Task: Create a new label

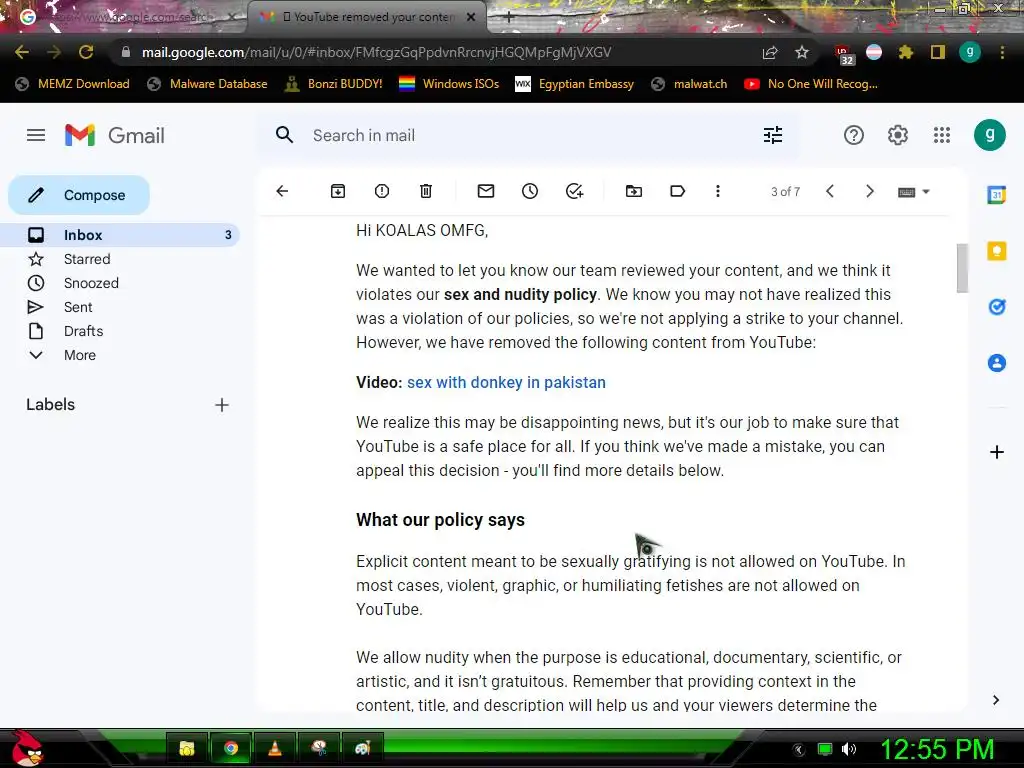Action: coord(221,405)
